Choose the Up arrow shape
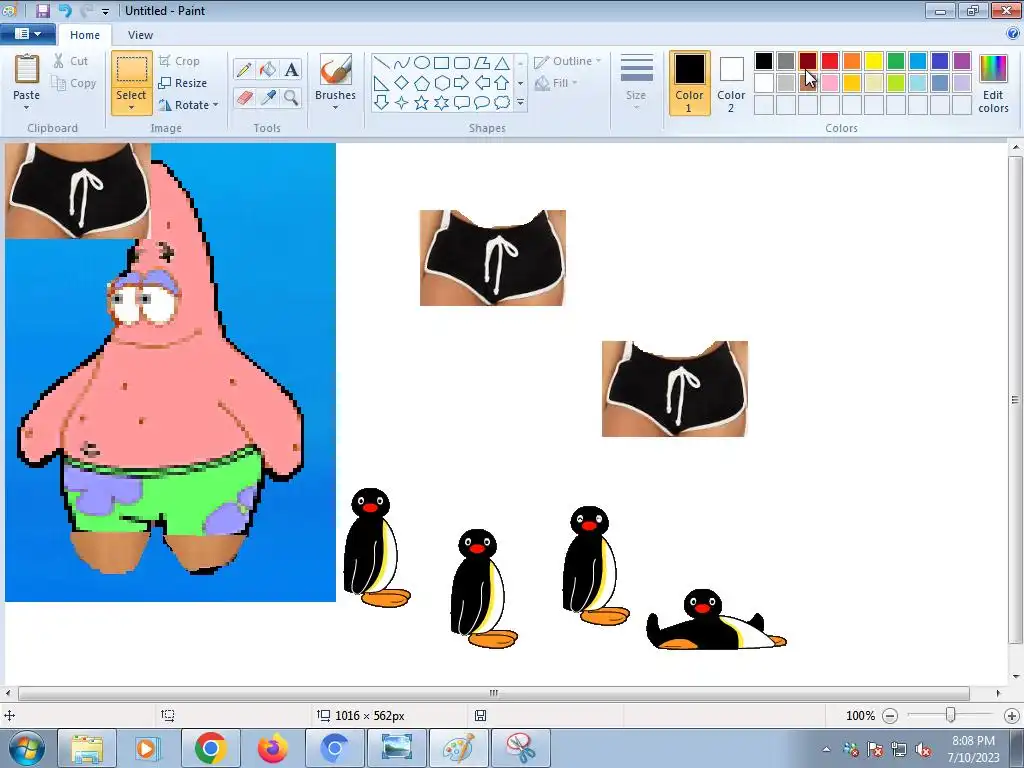Screen dimensions: 1024x768 point(502,83)
